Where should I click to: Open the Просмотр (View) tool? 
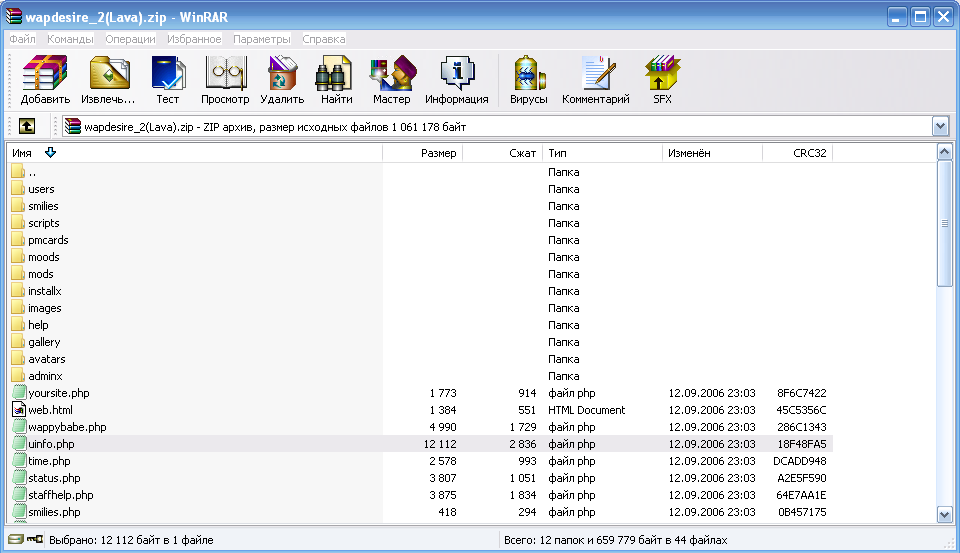click(225, 80)
